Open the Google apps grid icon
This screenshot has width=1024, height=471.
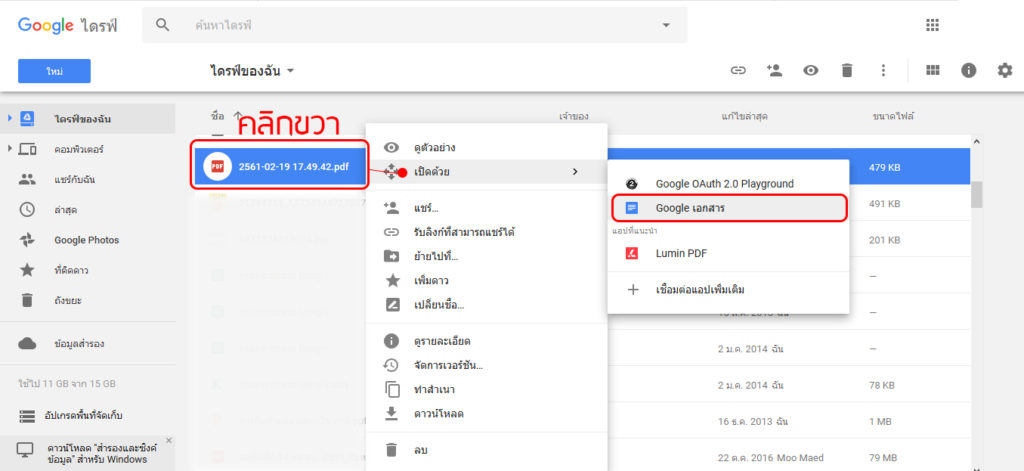(x=933, y=25)
